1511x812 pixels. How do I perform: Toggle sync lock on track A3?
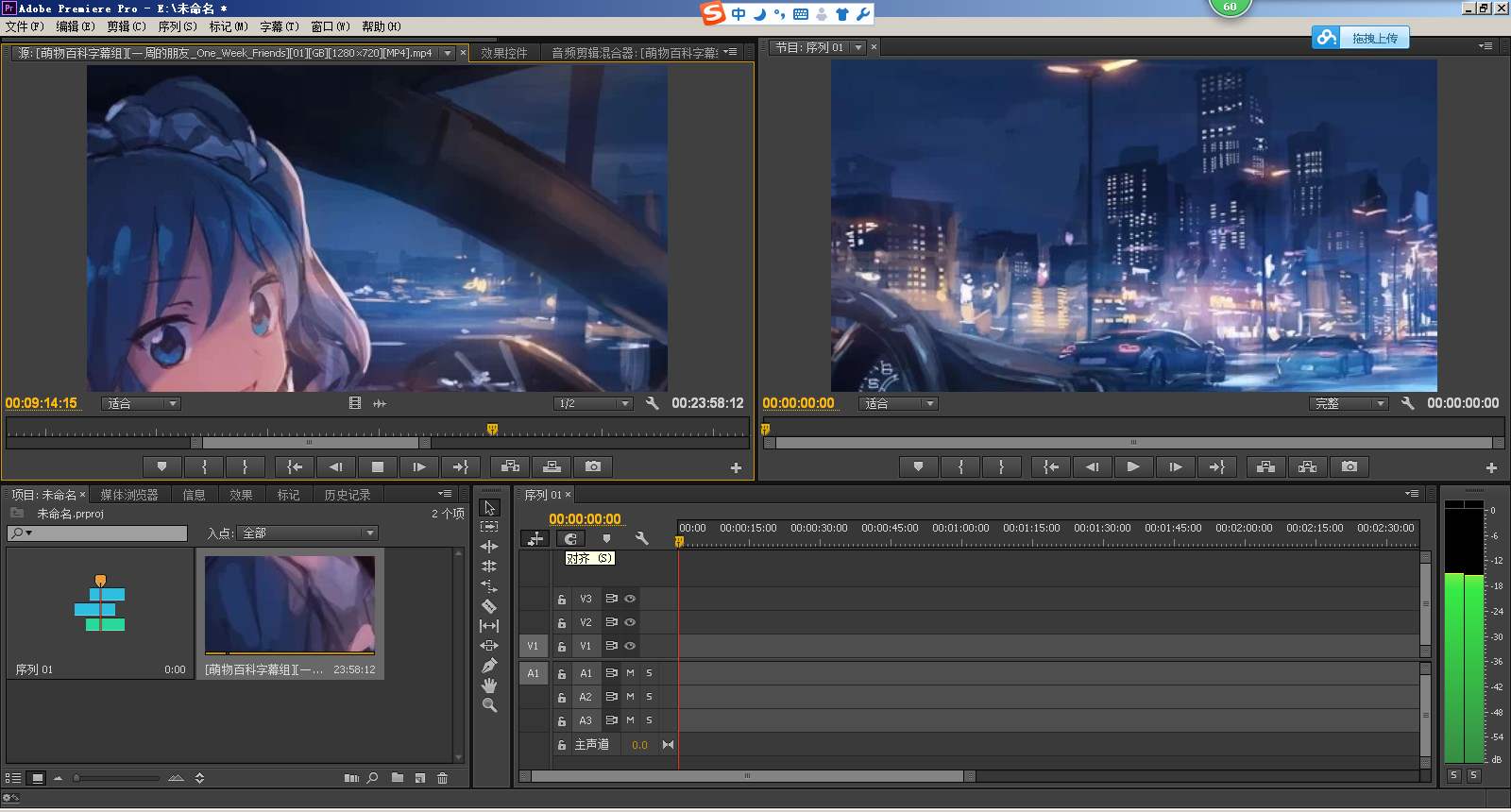(x=611, y=720)
